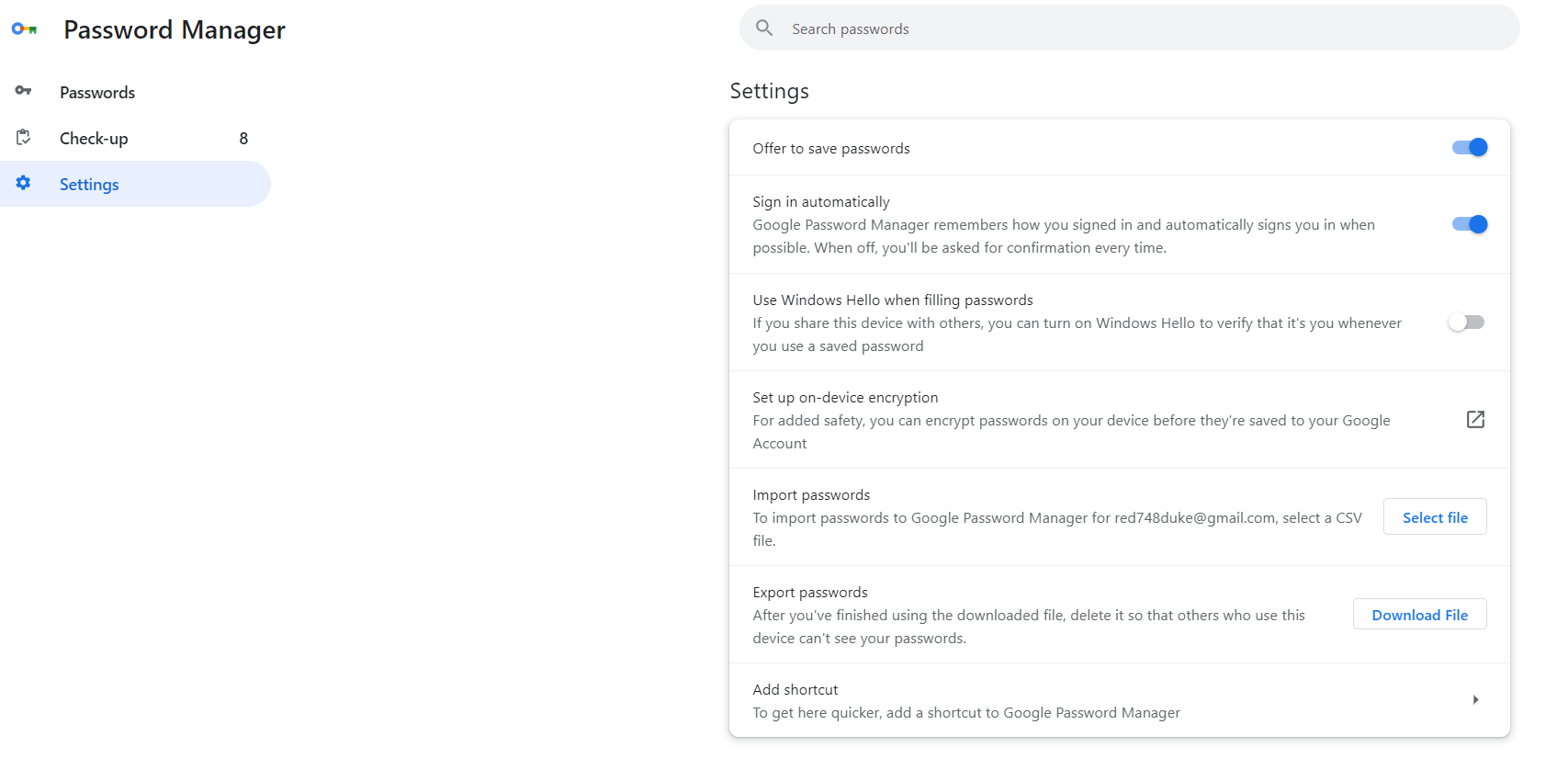Click Download File to export passwords
Viewport: 1568px width, 770px height.
click(1419, 615)
